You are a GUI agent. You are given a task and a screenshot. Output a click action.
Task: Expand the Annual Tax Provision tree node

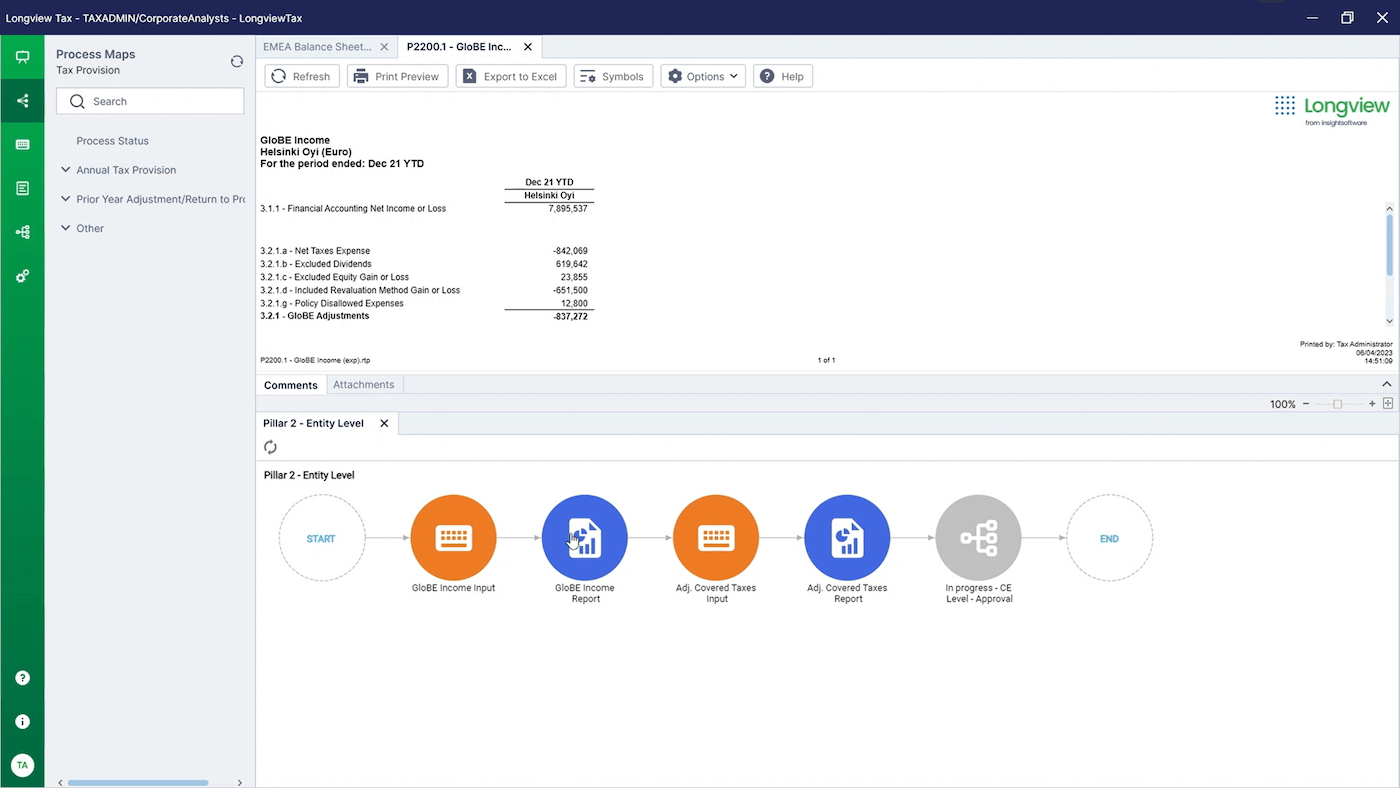pos(66,170)
